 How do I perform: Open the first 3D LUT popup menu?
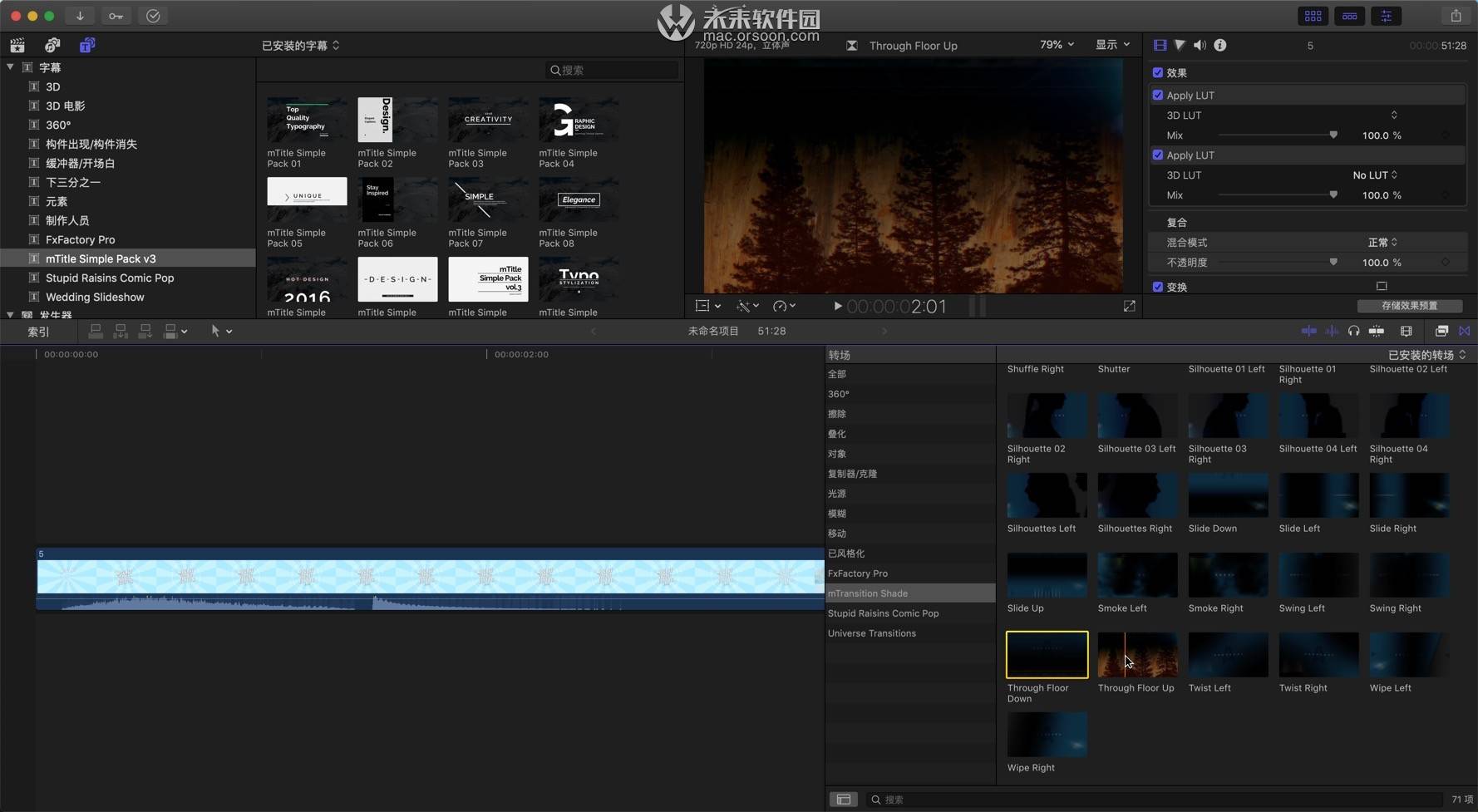tap(1394, 115)
